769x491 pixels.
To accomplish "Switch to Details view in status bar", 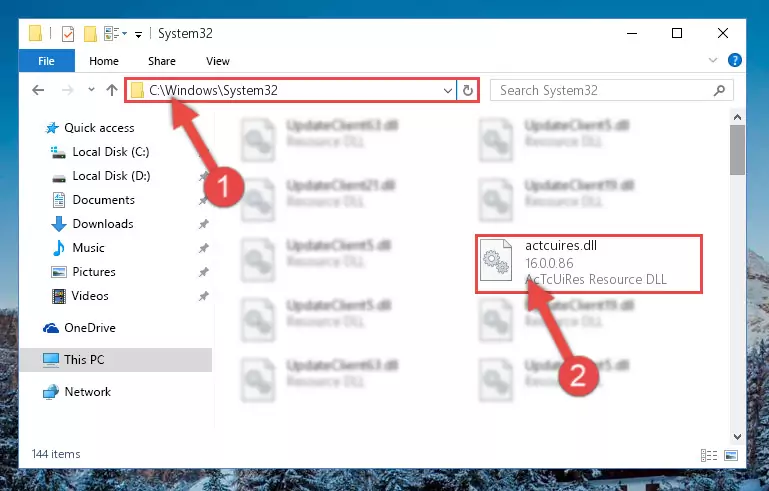I will (x=709, y=455).
